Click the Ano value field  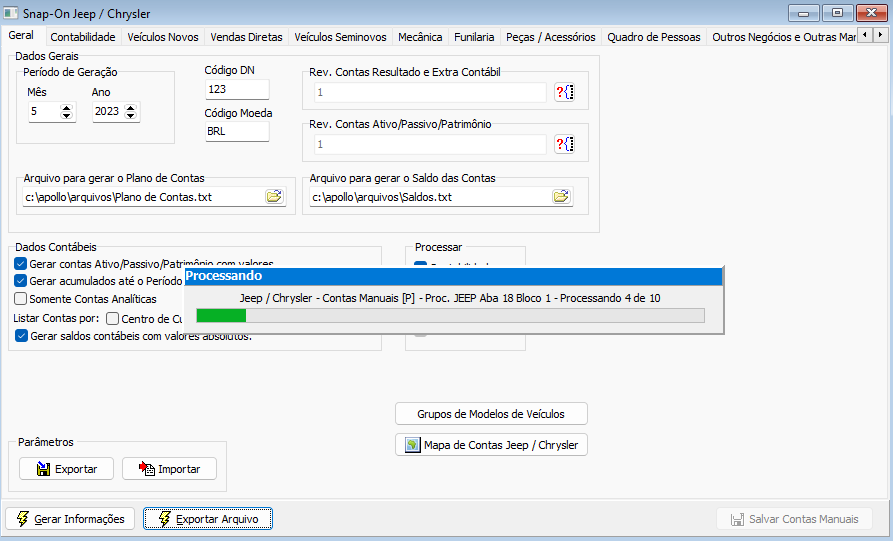pos(108,112)
